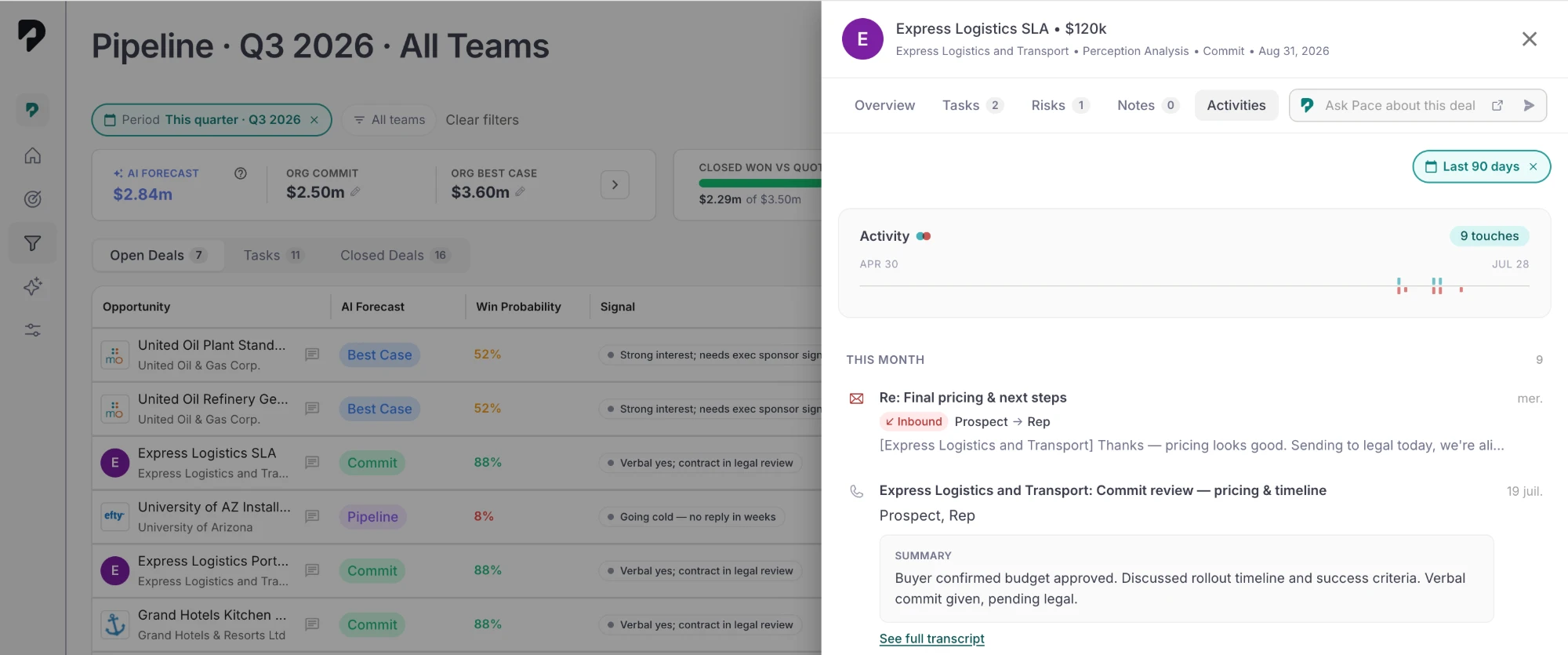This screenshot has height=655, width=1568.
Task: Click the first activity marker on timeline
Action: click(x=1399, y=286)
